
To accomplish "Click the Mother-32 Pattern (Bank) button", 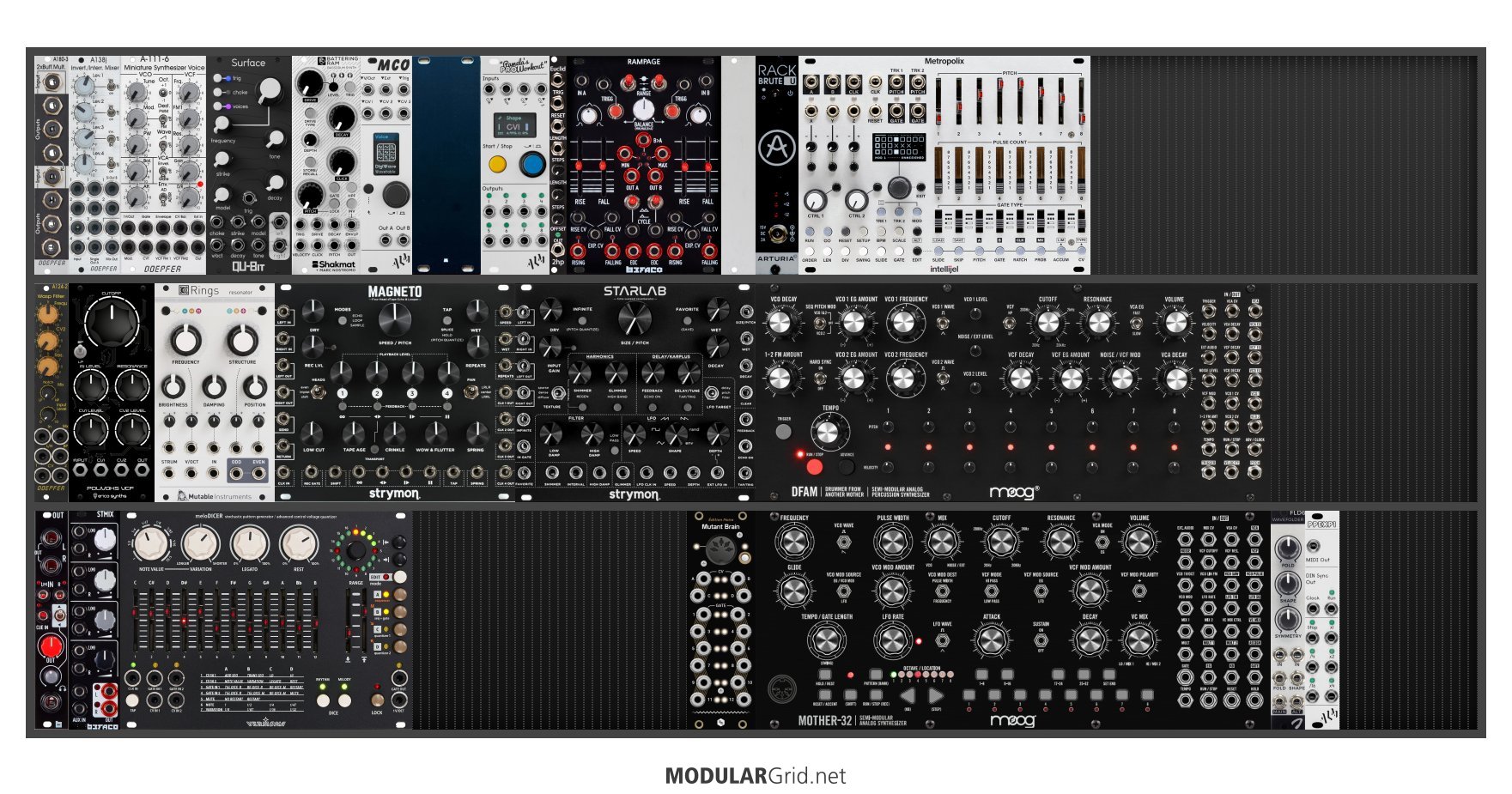I will [876, 675].
